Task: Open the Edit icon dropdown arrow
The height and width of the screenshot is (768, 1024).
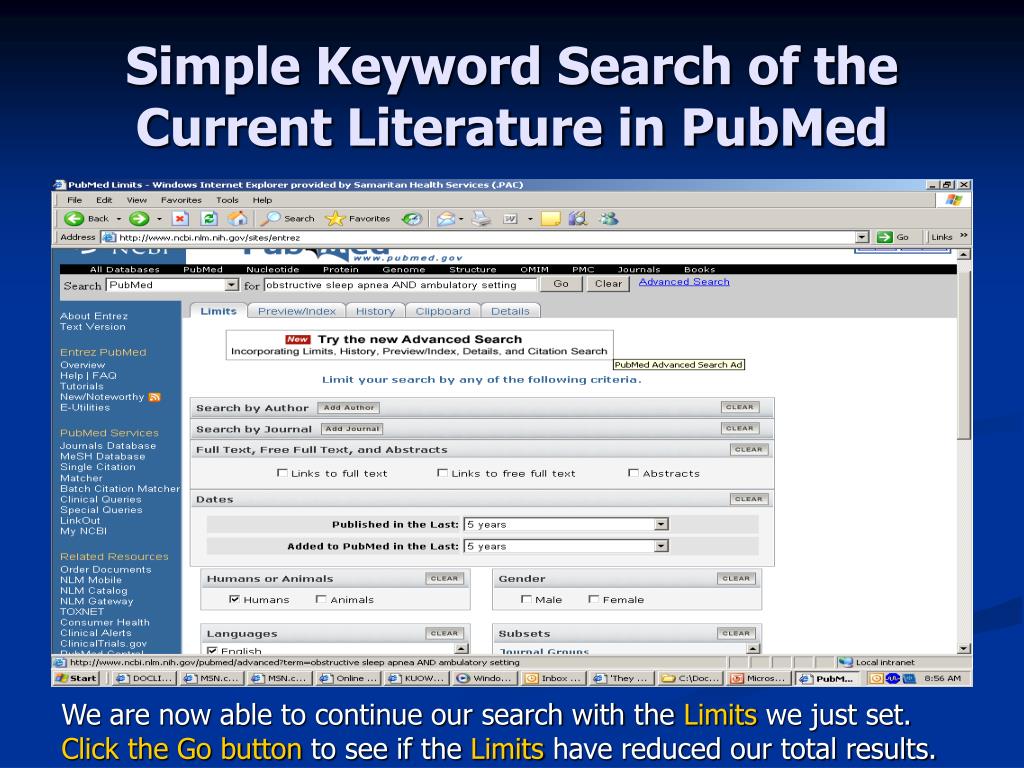Action: coord(530,219)
